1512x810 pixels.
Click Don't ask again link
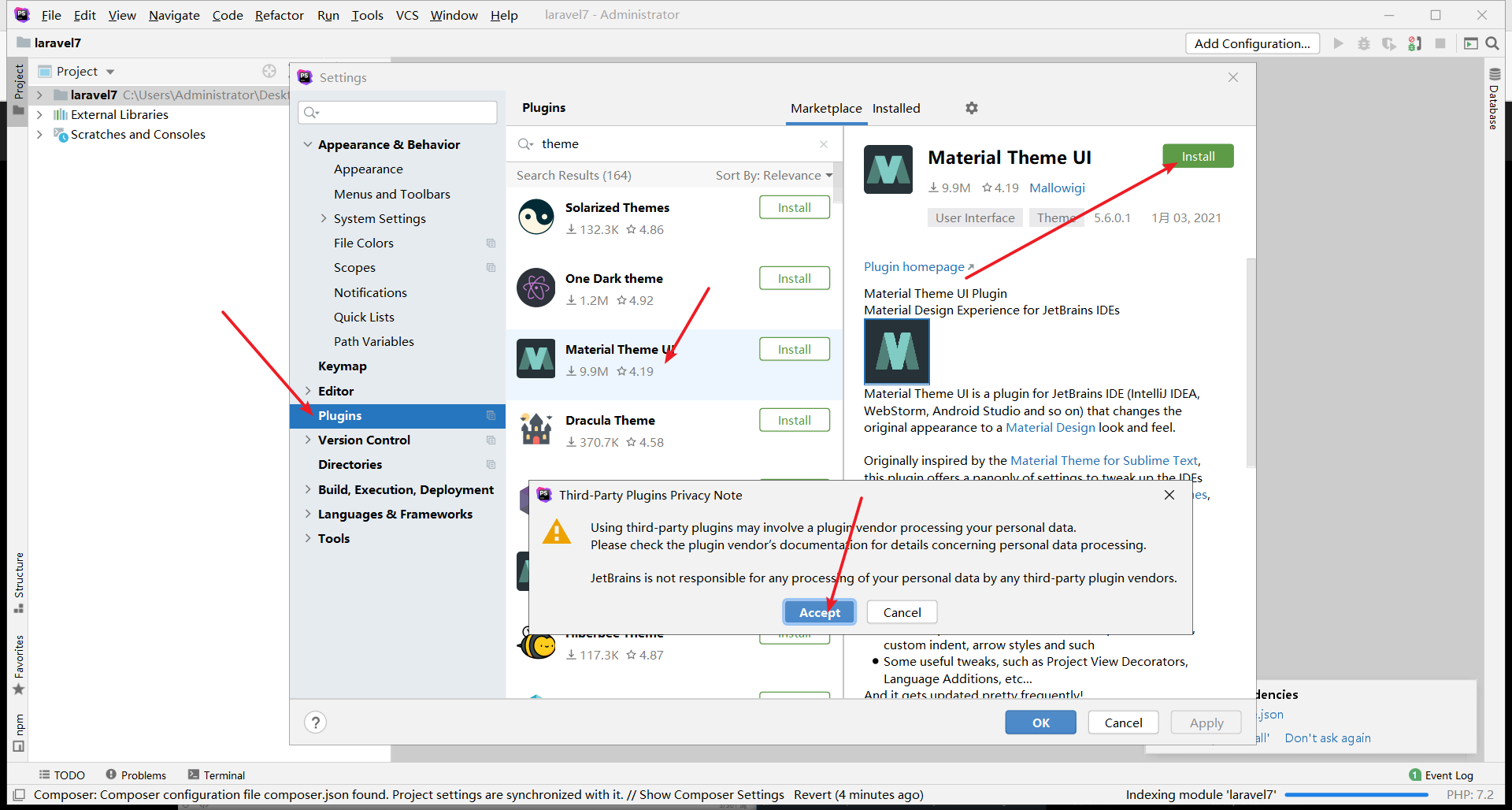[1328, 738]
